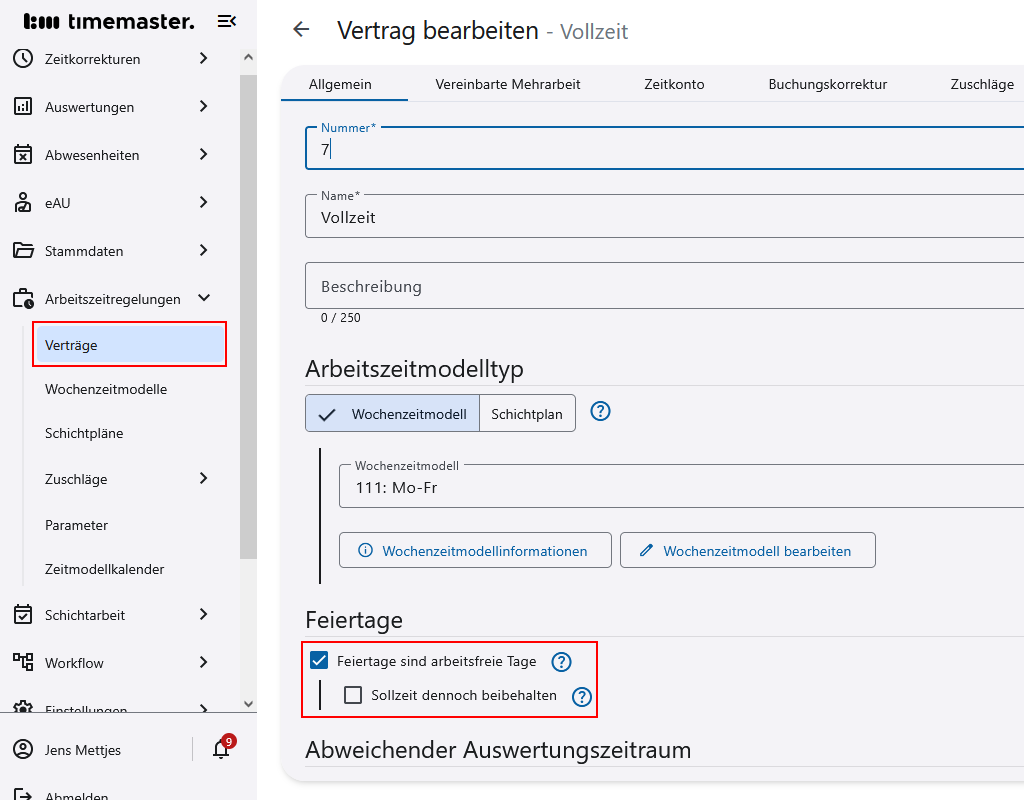Open the Zeitkorrekturen clock icon in sidebar

point(22,58)
